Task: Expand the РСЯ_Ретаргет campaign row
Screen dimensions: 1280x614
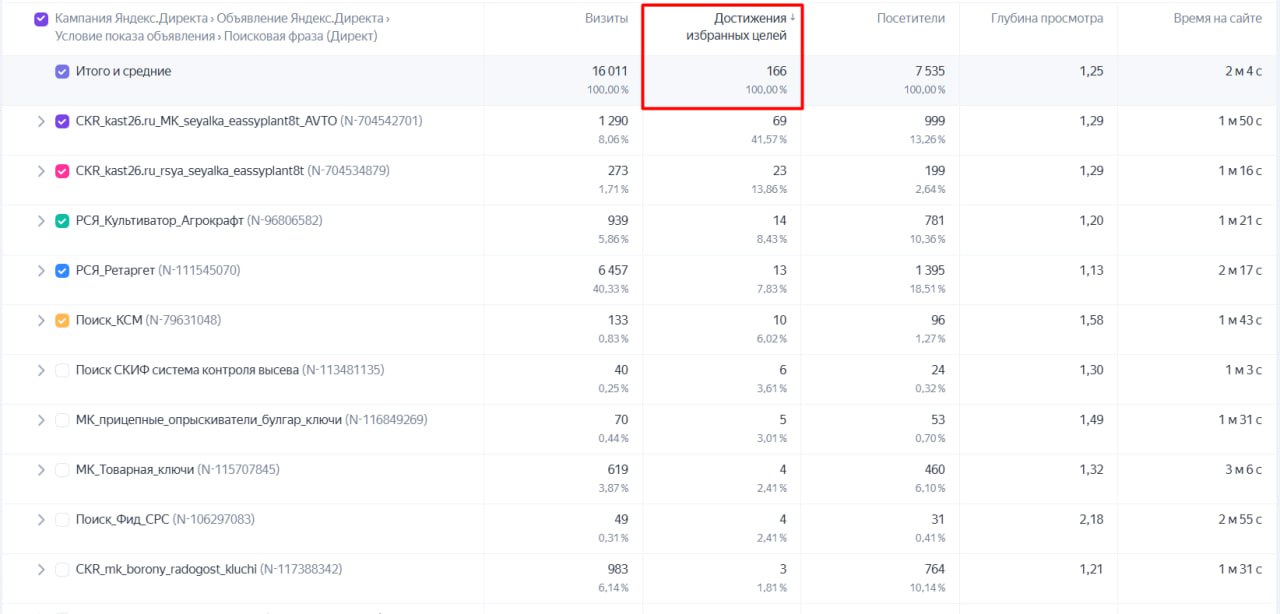Action: (41, 271)
